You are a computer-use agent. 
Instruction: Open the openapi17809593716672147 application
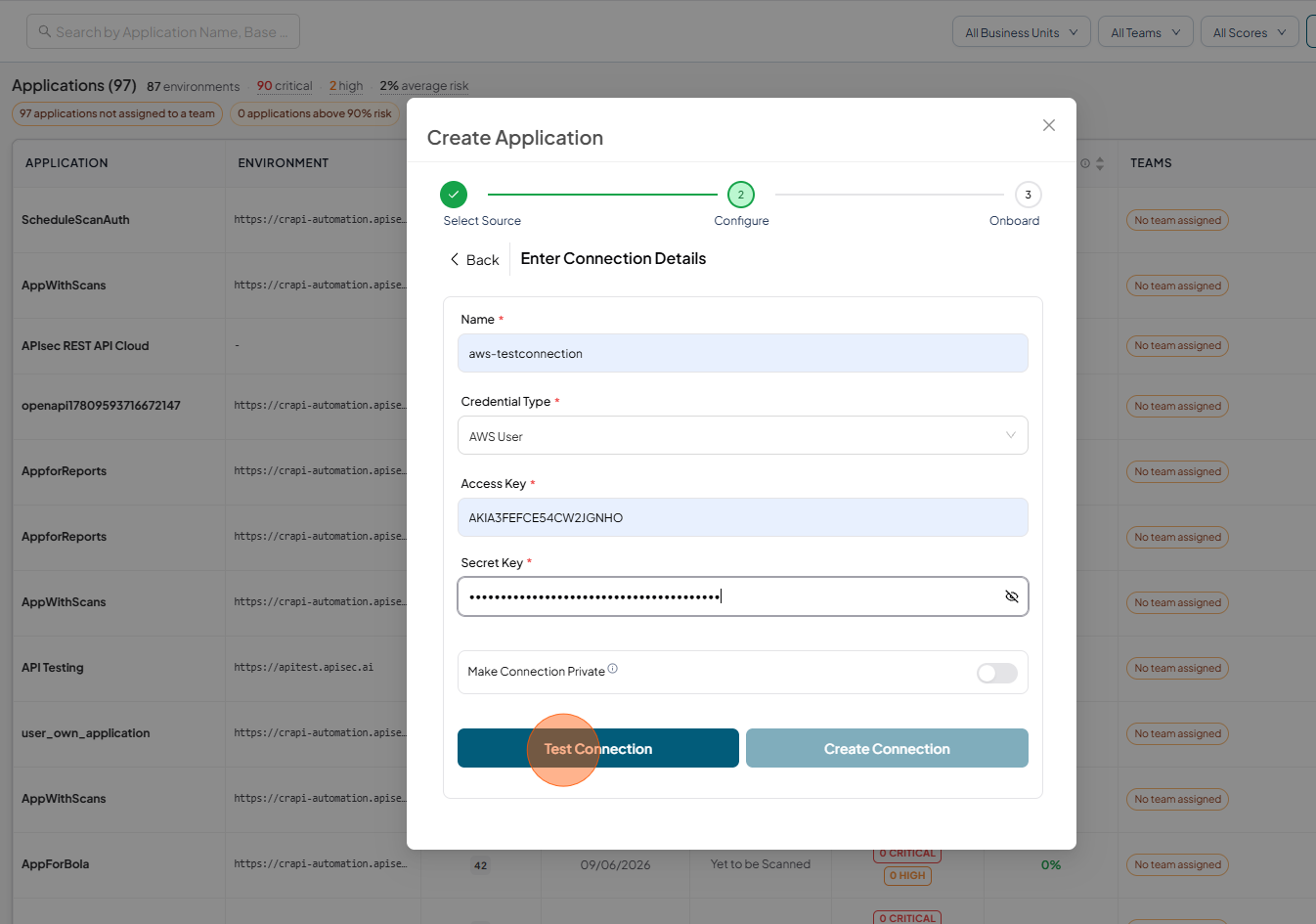tap(101, 406)
